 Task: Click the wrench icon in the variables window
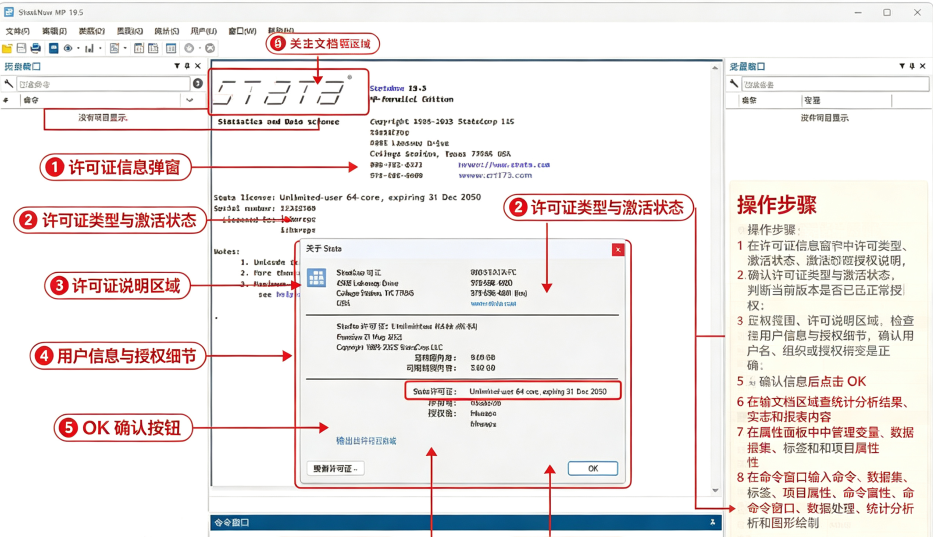tap(734, 84)
